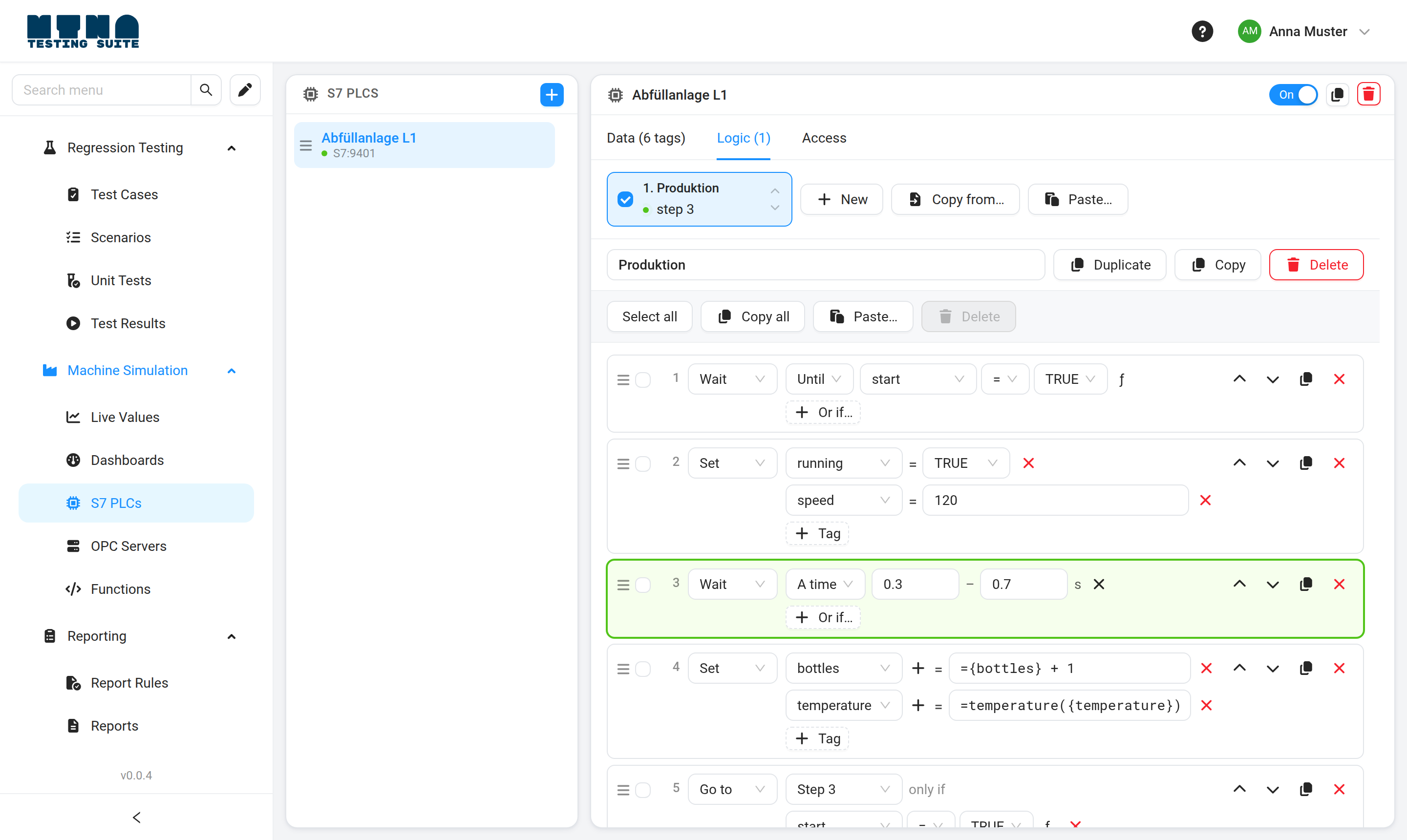The width and height of the screenshot is (1407, 840).
Task: Switch to the Access tab
Action: coord(823,138)
